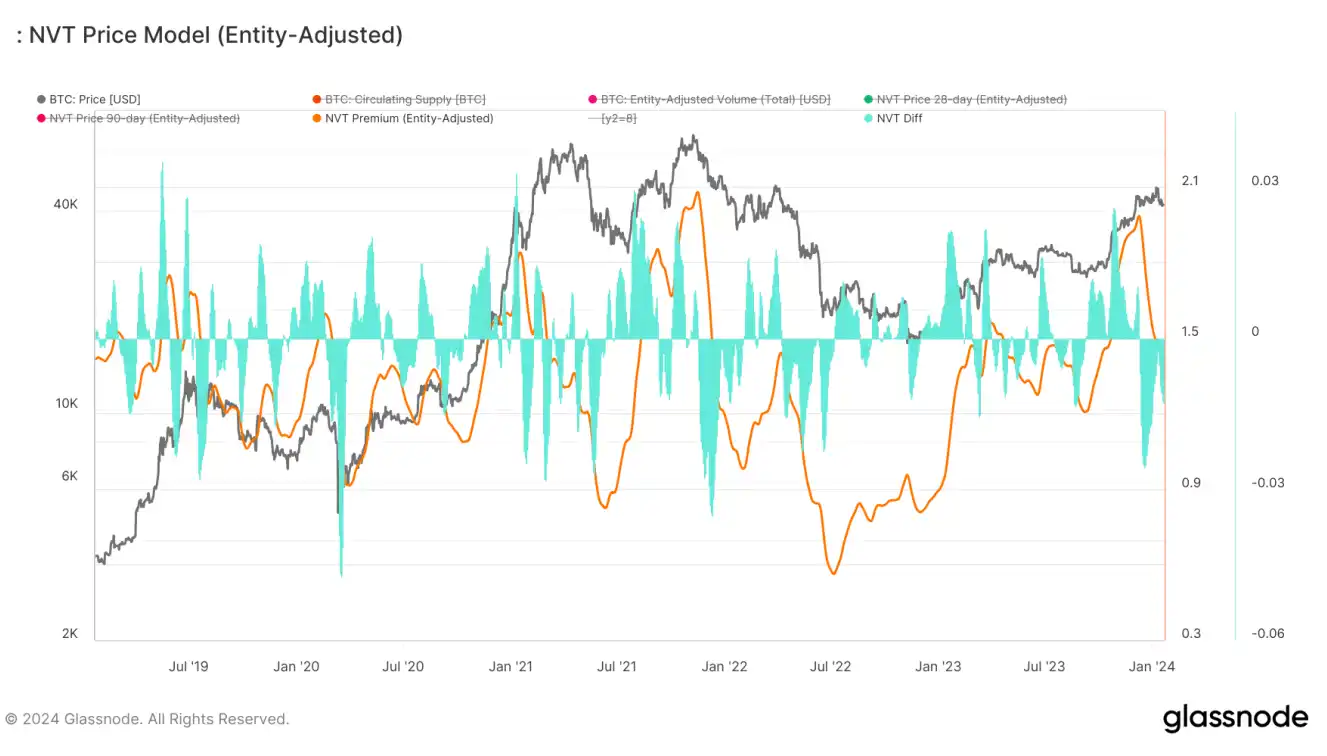
Task: Click the pink Entity-Adjusted Volume legend dot
Action: [593, 99]
